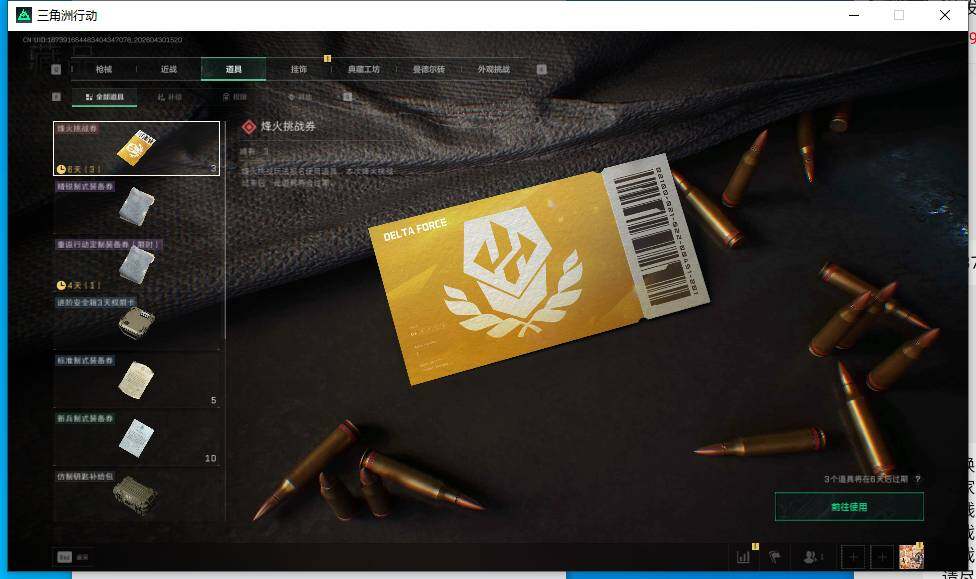976x579 pixels.
Task: Click the previous sub-tab key icon left of 全部道具
Action: click(56, 96)
